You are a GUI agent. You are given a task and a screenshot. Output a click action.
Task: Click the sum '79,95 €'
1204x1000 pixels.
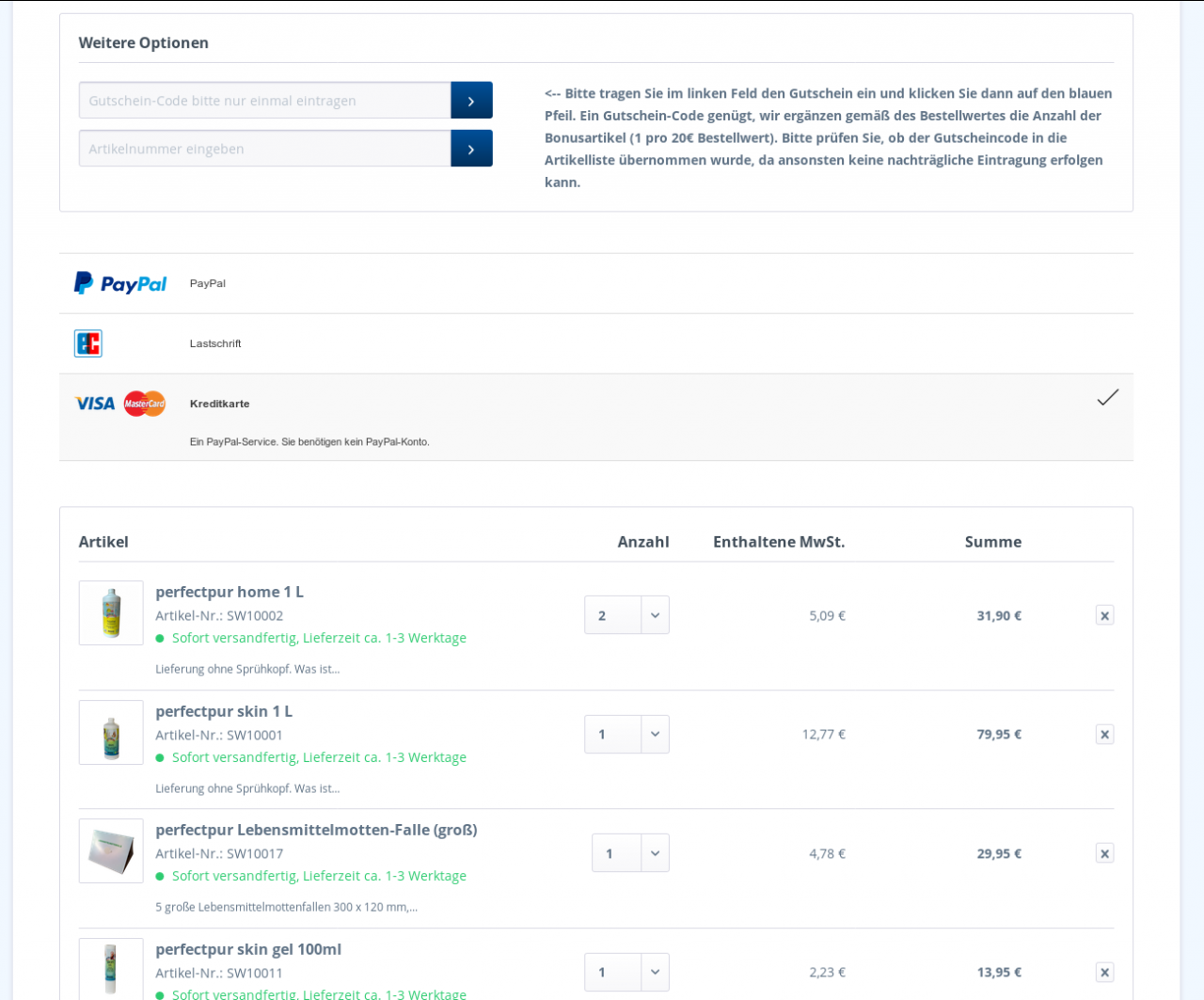pos(999,734)
